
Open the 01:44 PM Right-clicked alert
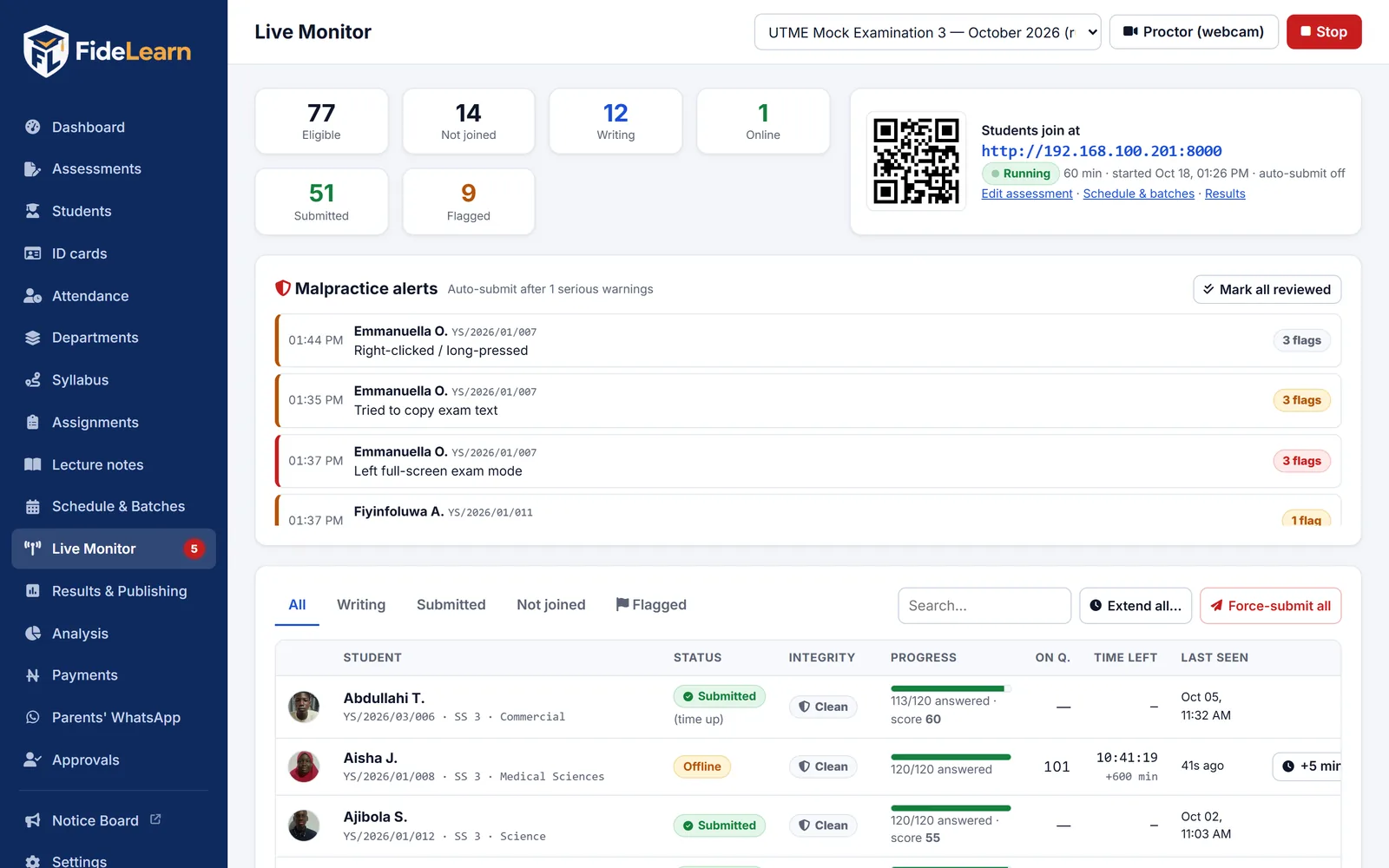pyautogui.click(x=808, y=340)
